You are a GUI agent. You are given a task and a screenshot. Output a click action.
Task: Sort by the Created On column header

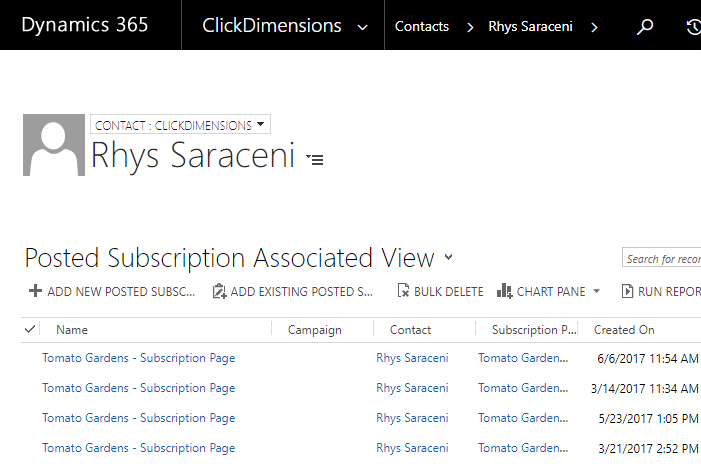624,330
